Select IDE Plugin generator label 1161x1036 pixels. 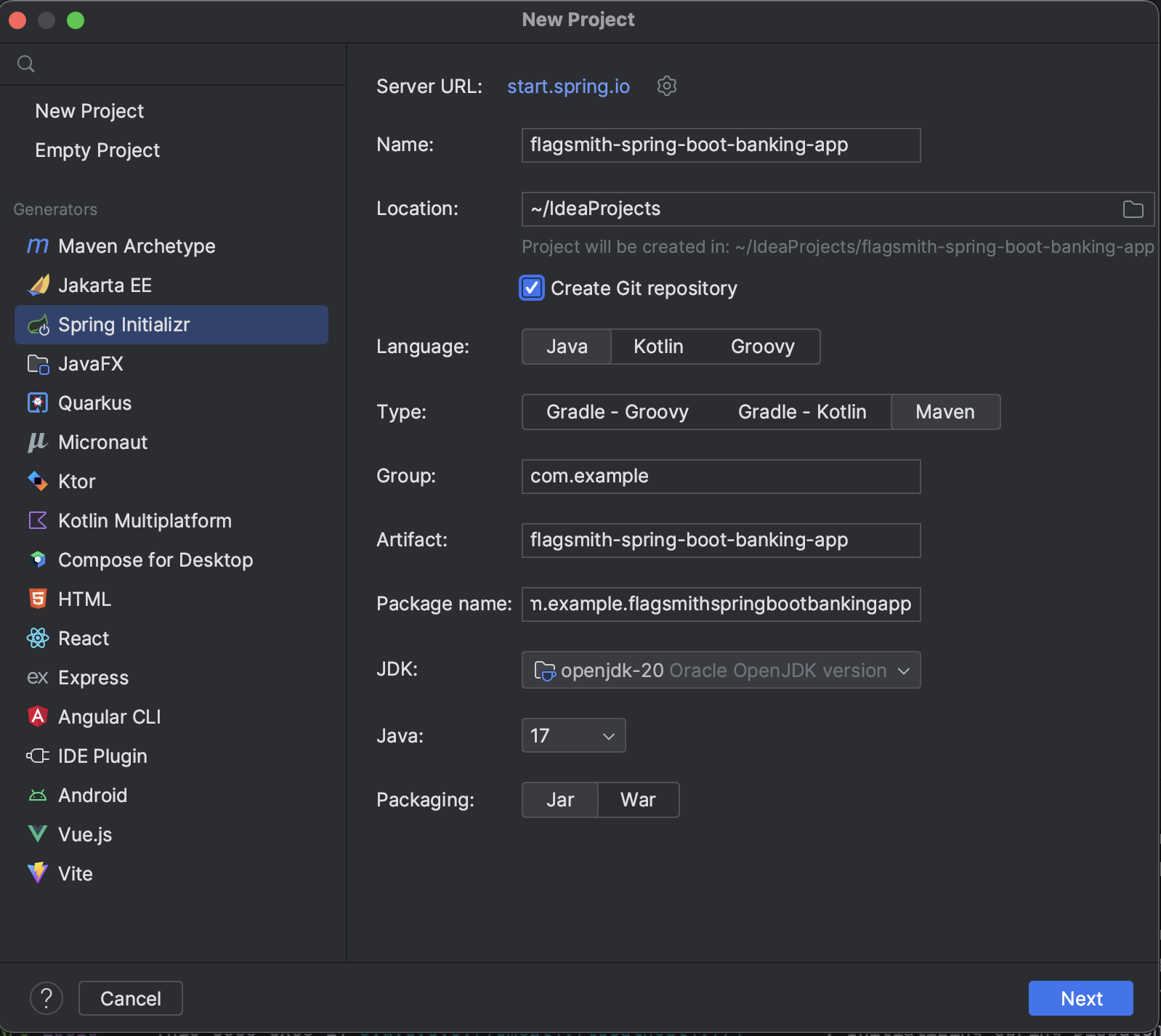tap(102, 756)
